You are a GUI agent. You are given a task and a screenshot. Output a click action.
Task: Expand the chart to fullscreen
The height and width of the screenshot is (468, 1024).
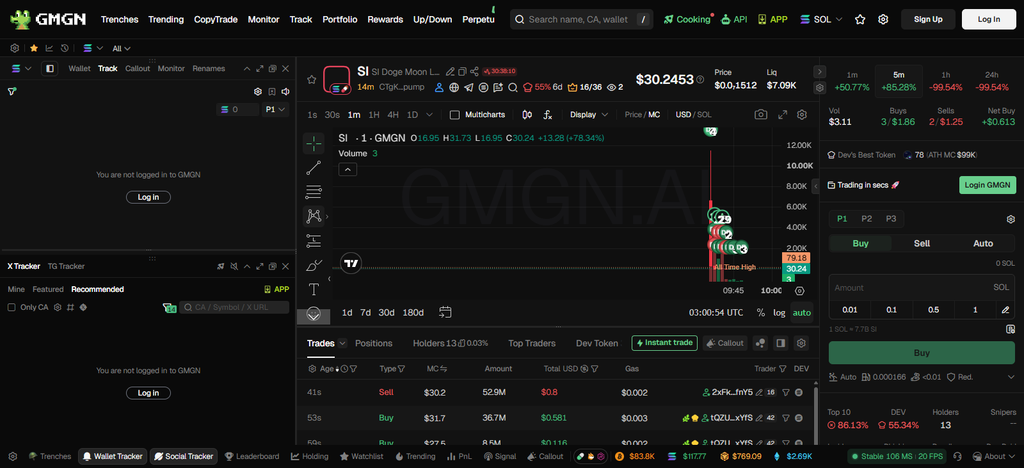[782, 114]
